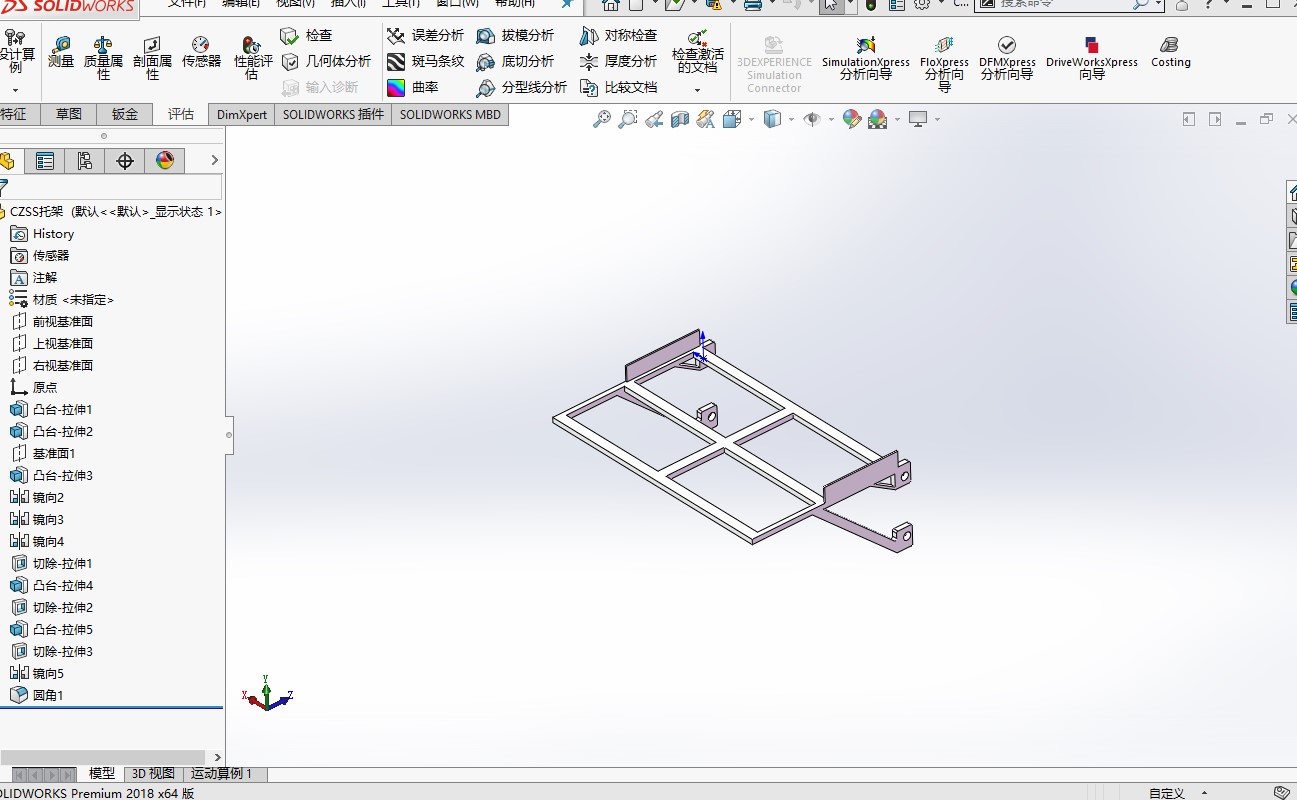Launch FloXpress 分析向导
This screenshot has height=800, width=1297.
click(944, 64)
